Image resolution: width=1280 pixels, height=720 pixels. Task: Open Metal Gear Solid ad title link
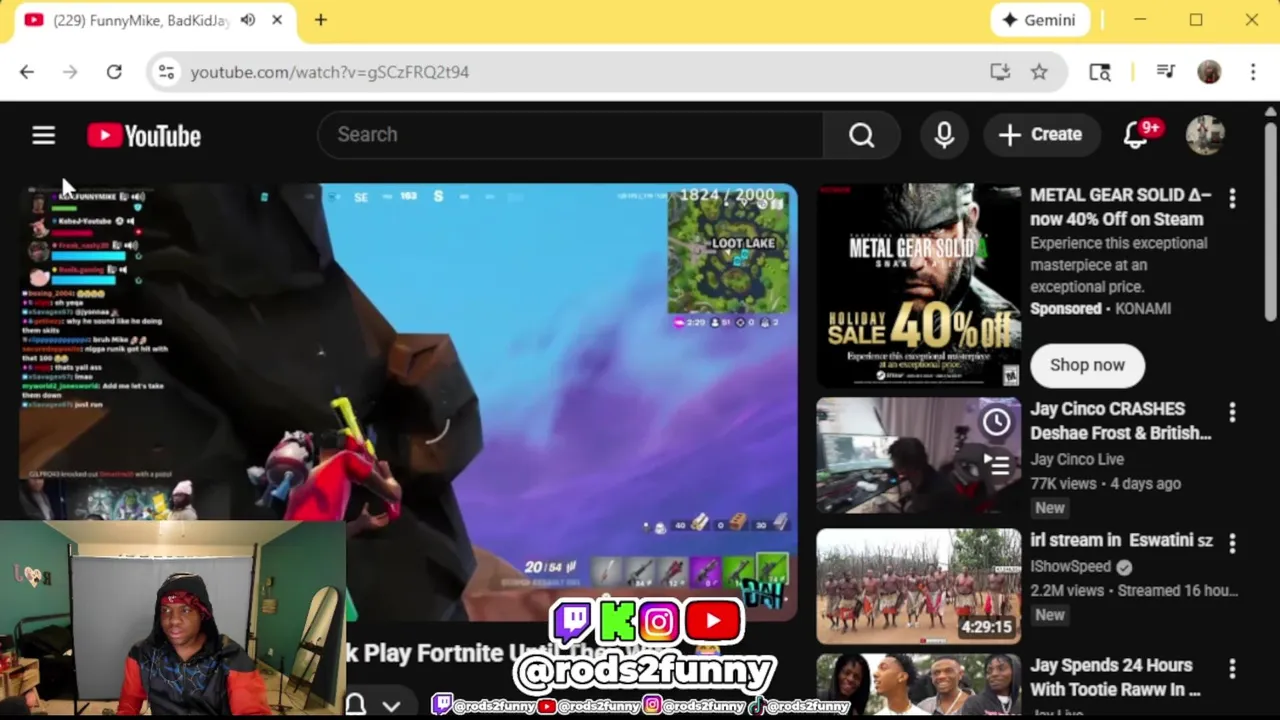[1120, 207]
